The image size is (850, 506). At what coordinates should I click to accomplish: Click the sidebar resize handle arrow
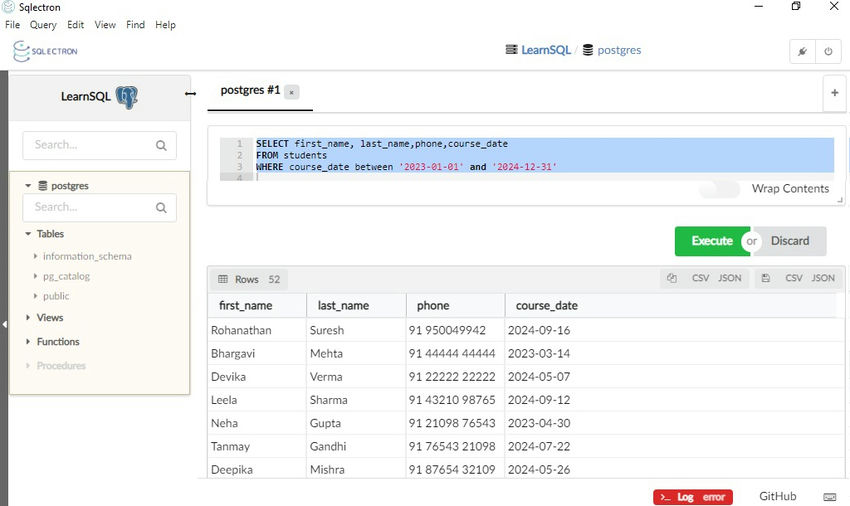click(x=190, y=94)
